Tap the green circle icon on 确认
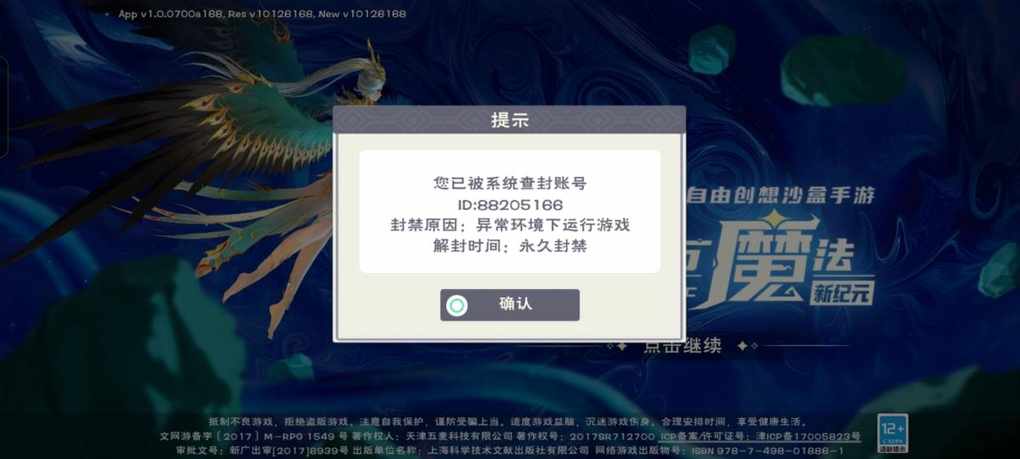 [x=458, y=306]
